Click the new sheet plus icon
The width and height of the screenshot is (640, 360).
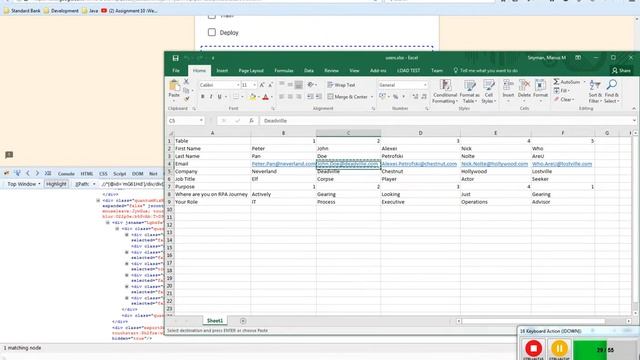(x=243, y=321)
